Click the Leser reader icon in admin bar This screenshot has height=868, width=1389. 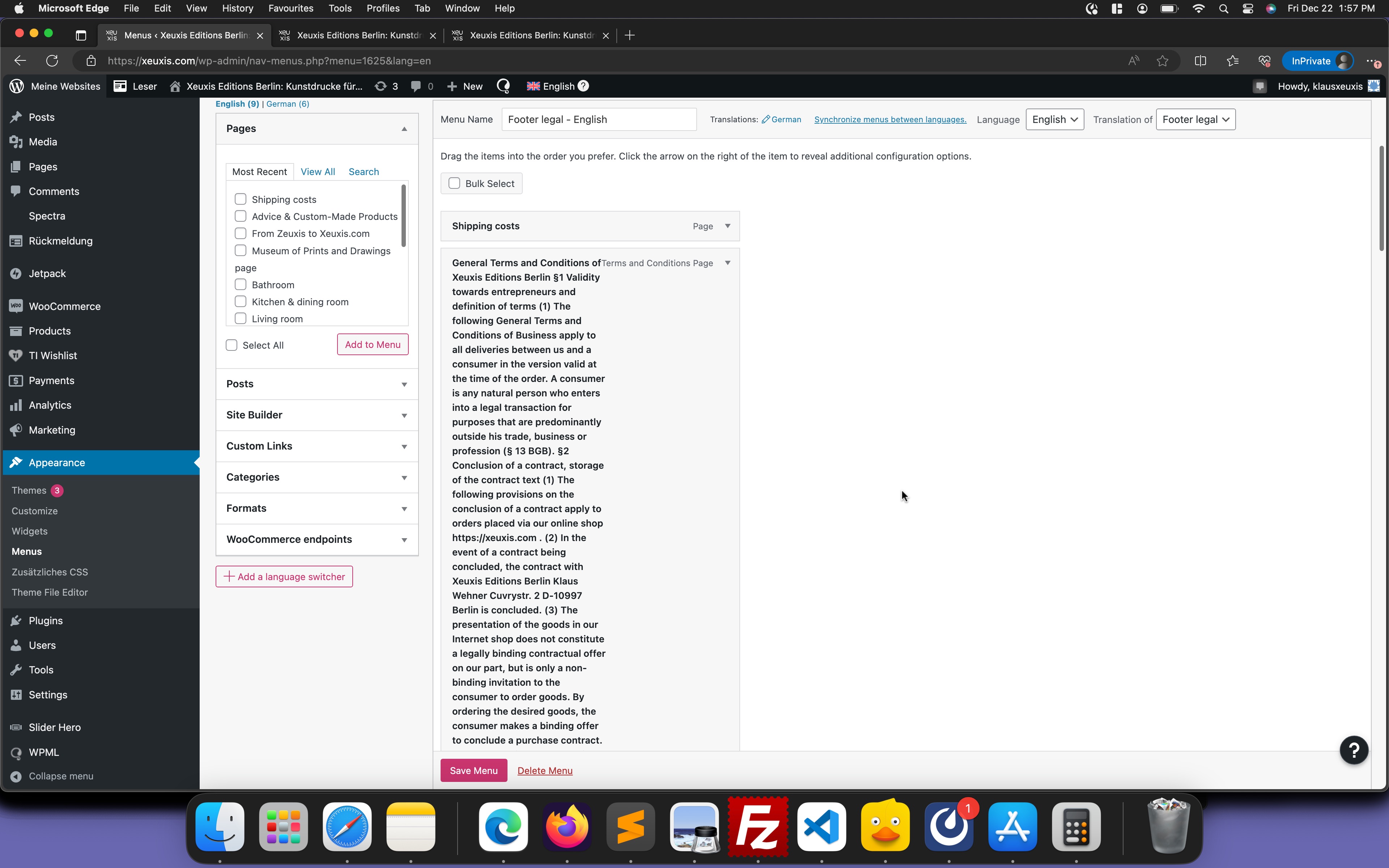point(120,86)
